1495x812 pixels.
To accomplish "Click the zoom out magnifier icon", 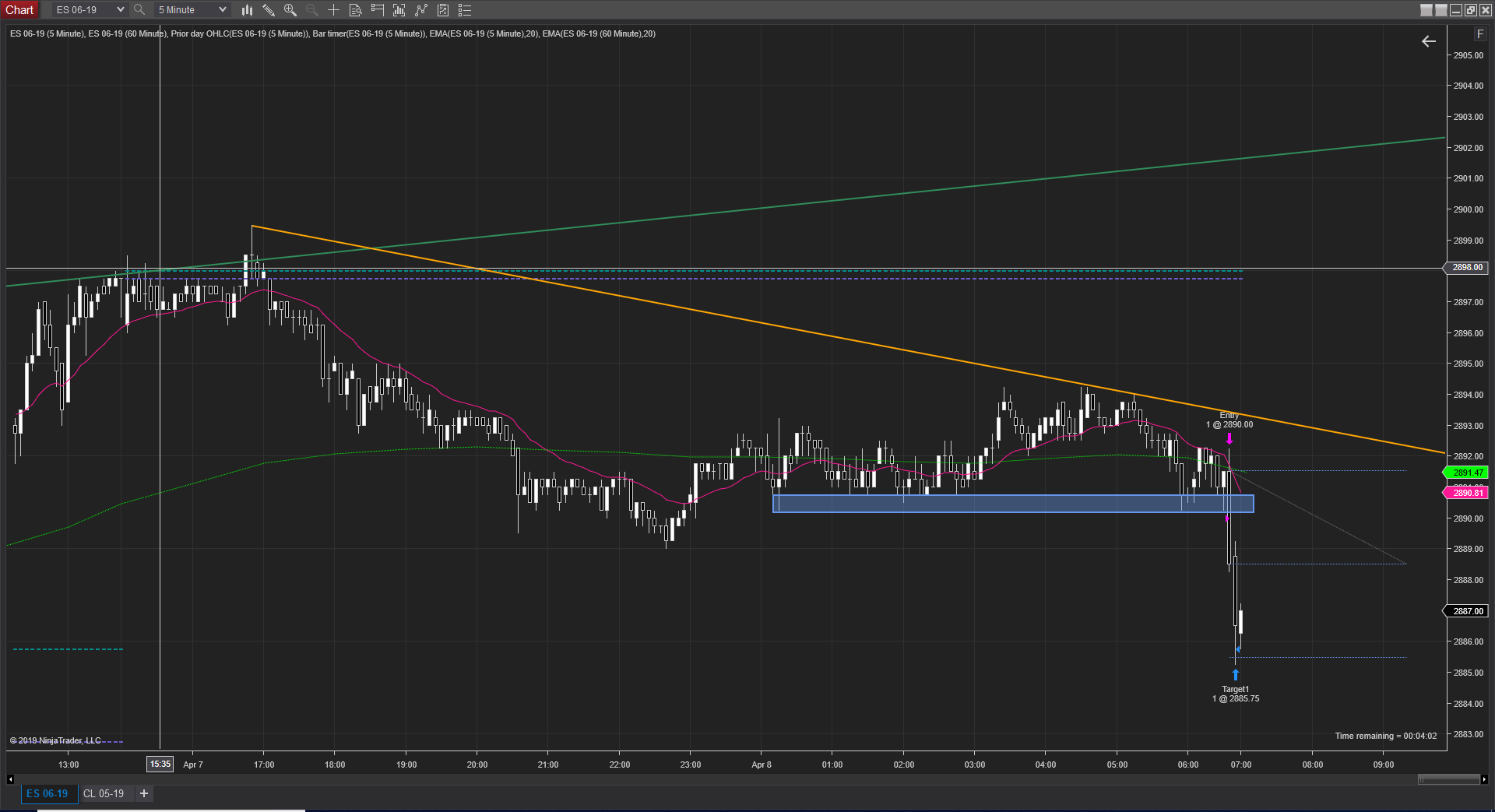I will (x=312, y=10).
